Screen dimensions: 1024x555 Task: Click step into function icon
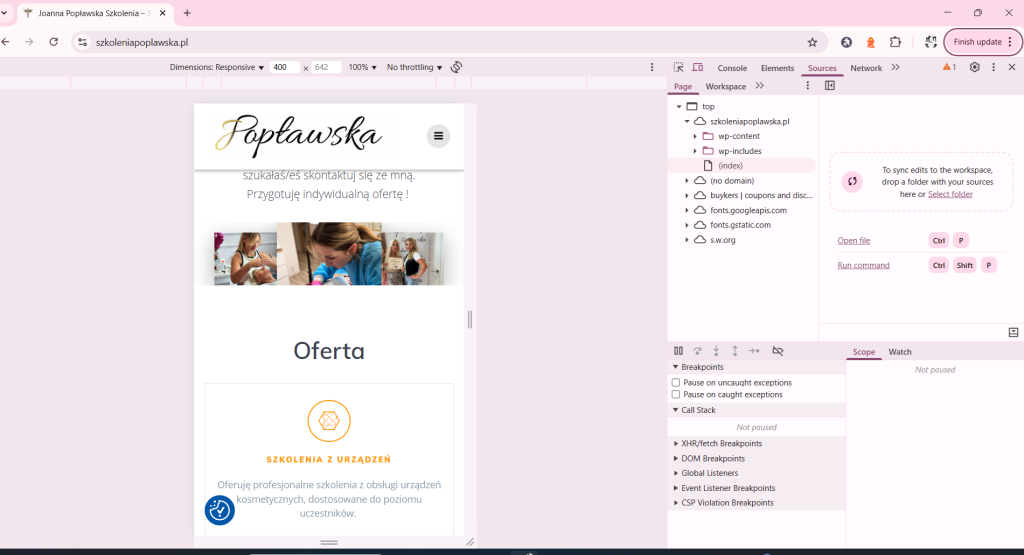click(716, 351)
